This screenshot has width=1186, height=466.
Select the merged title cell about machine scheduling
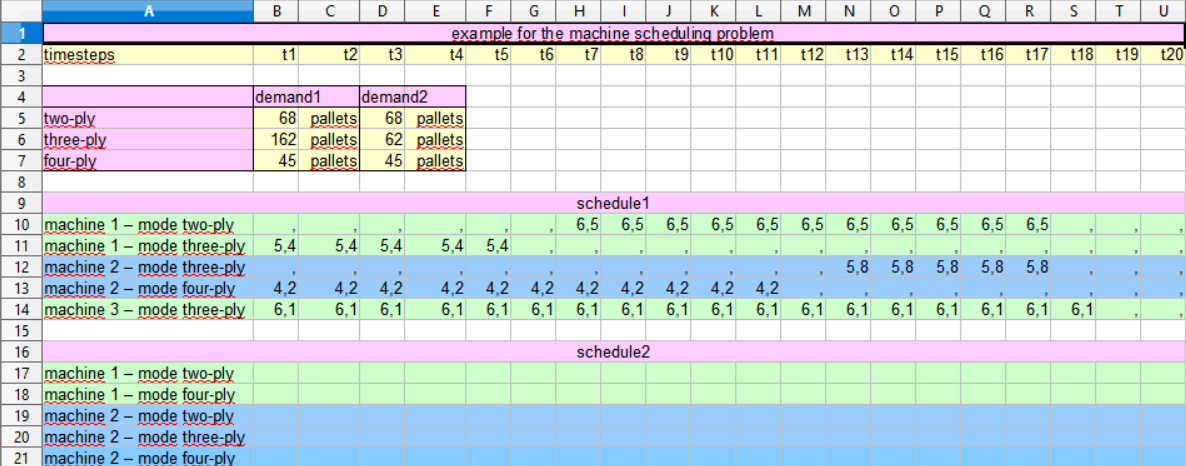click(x=612, y=33)
